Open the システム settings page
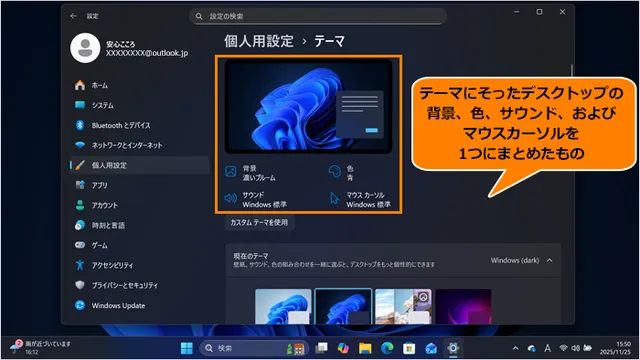Screen dimensions: 640x360 click(139, 105)
